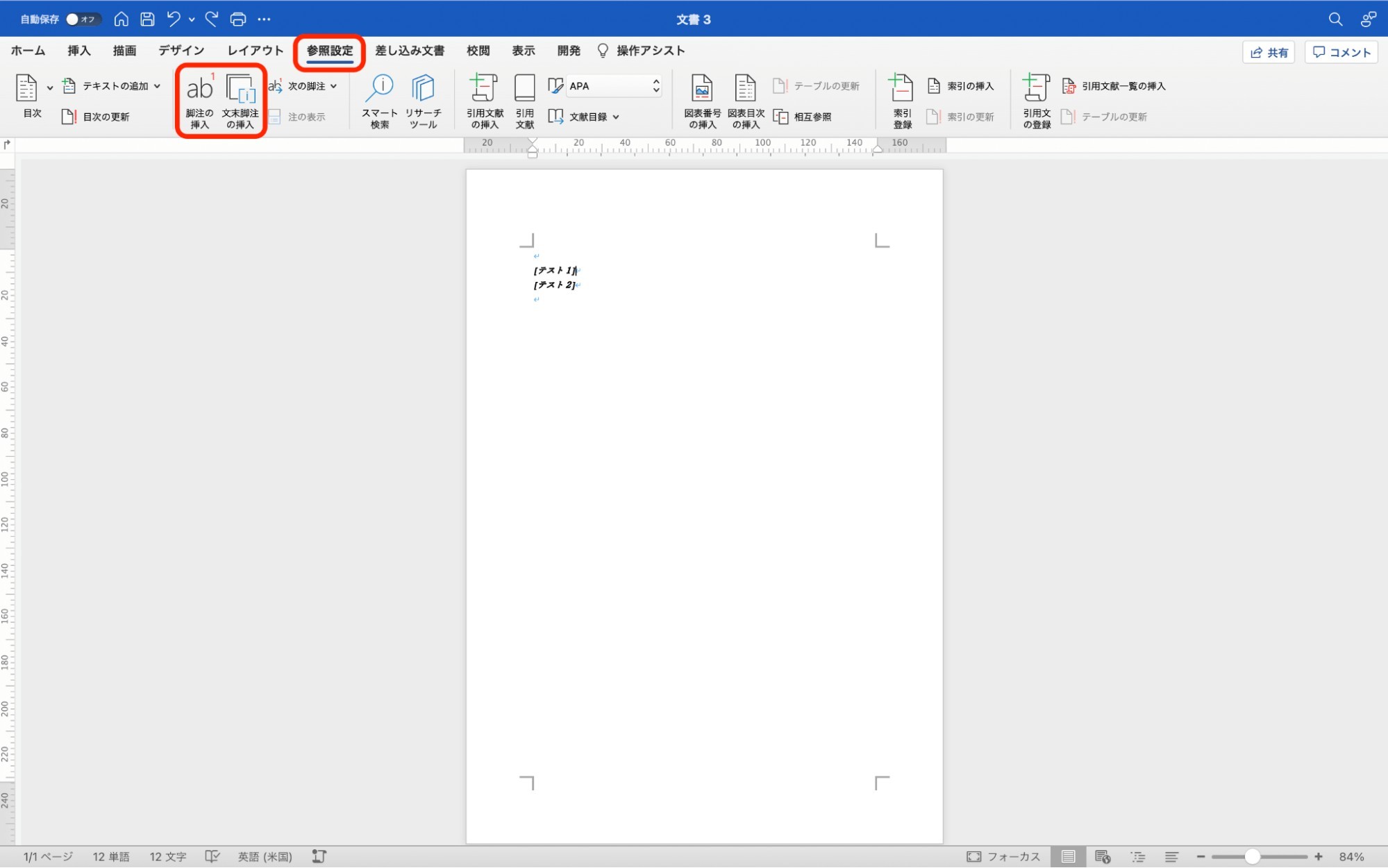Click the 索引登録 icon
Viewport: 1388px width, 868px height.
point(902,101)
